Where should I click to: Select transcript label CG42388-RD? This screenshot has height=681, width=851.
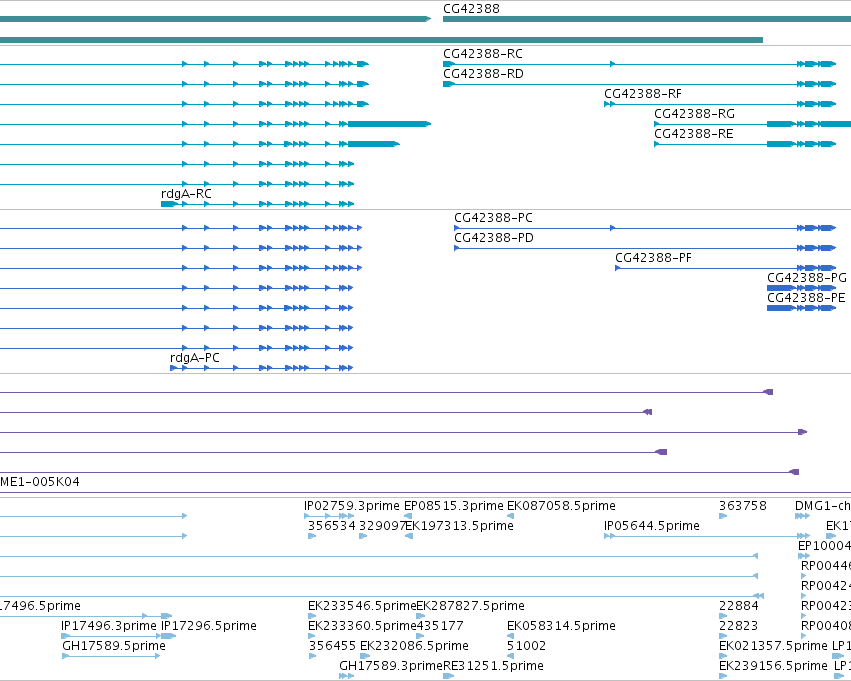pyautogui.click(x=483, y=74)
